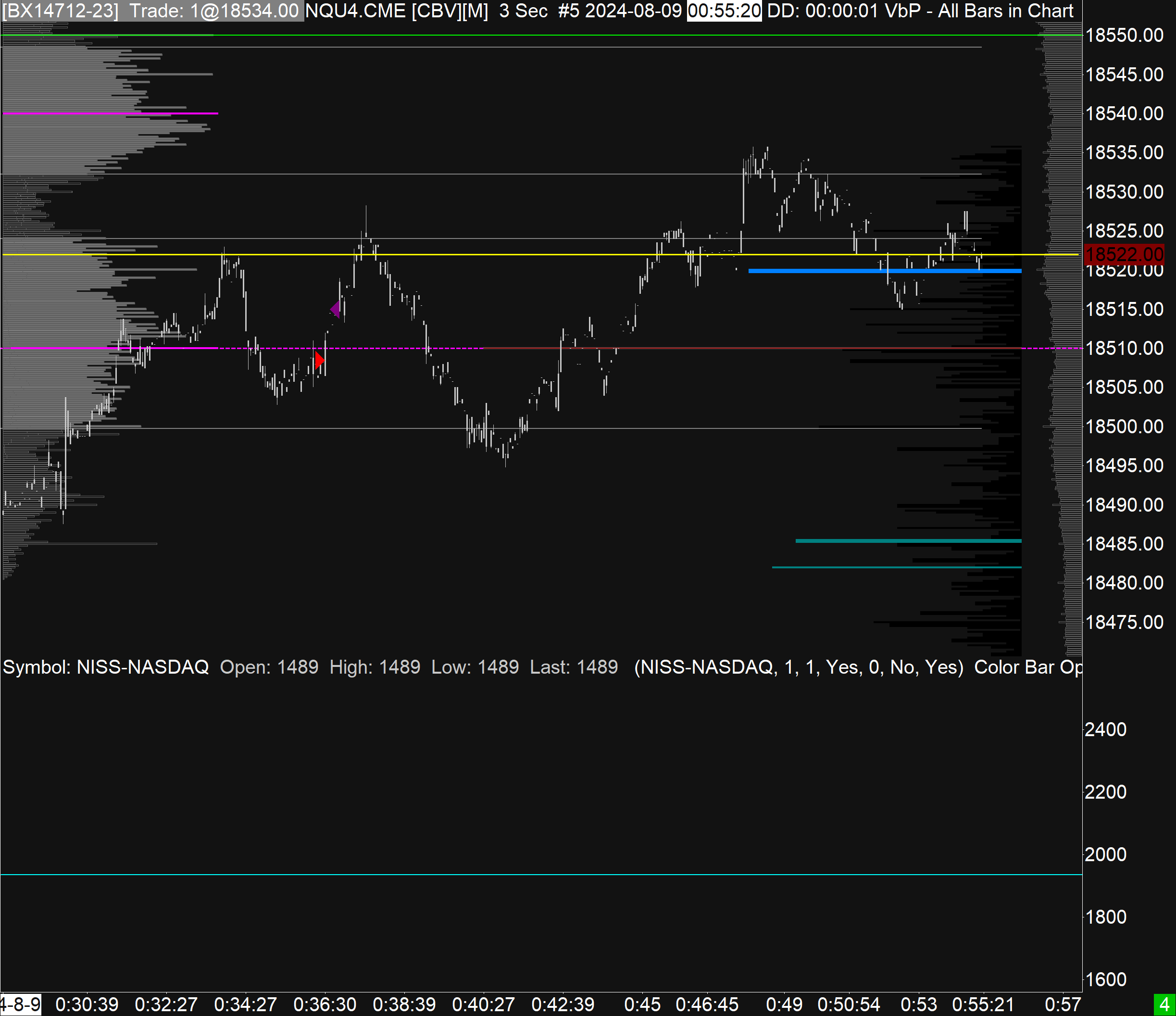Click the 18500.00 price scale label
Screen dimensions: 1176x1016
[x=1124, y=426]
